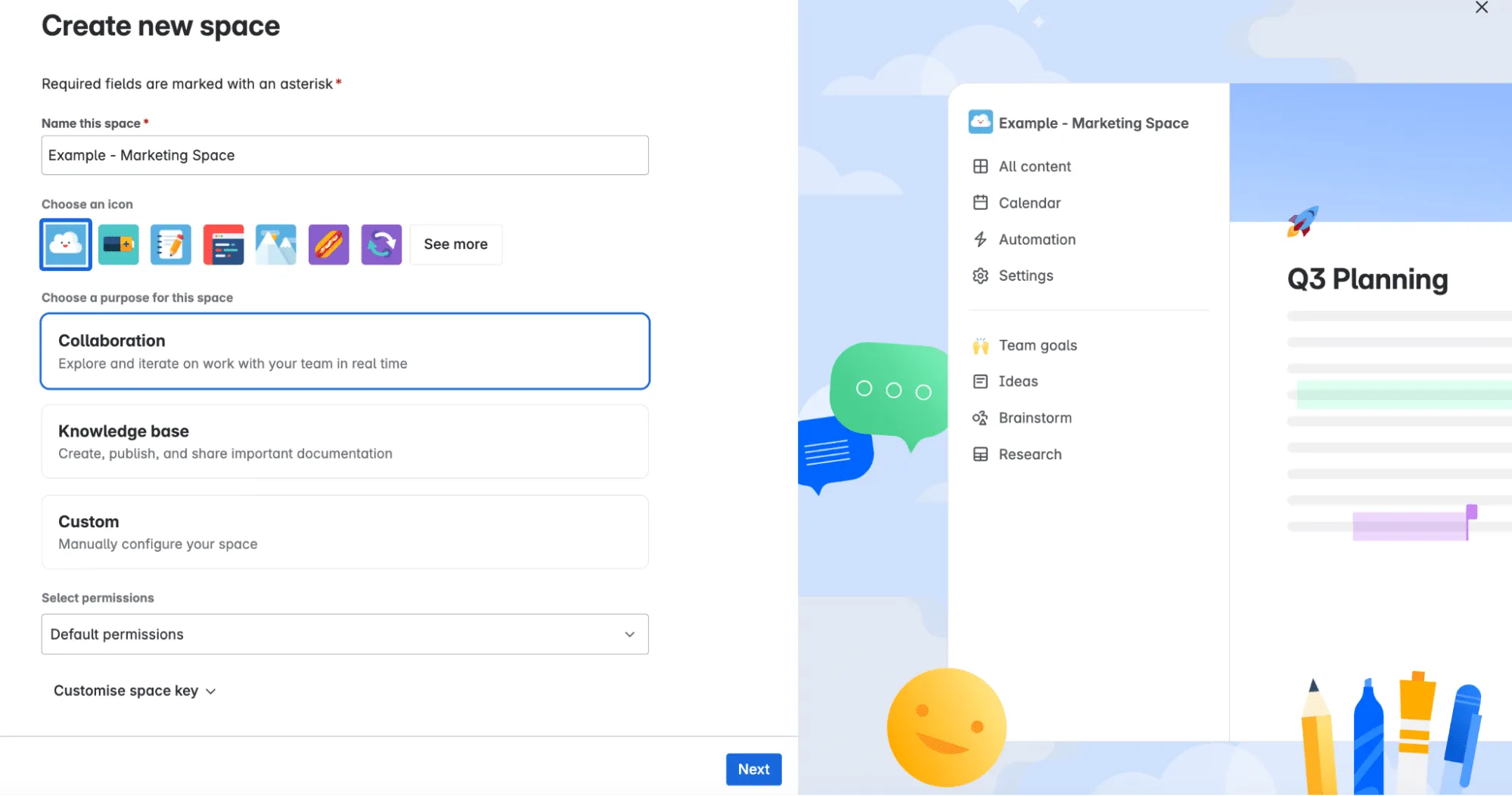The width and height of the screenshot is (1512, 796).
Task: Select the code window space icon
Action: click(x=223, y=244)
